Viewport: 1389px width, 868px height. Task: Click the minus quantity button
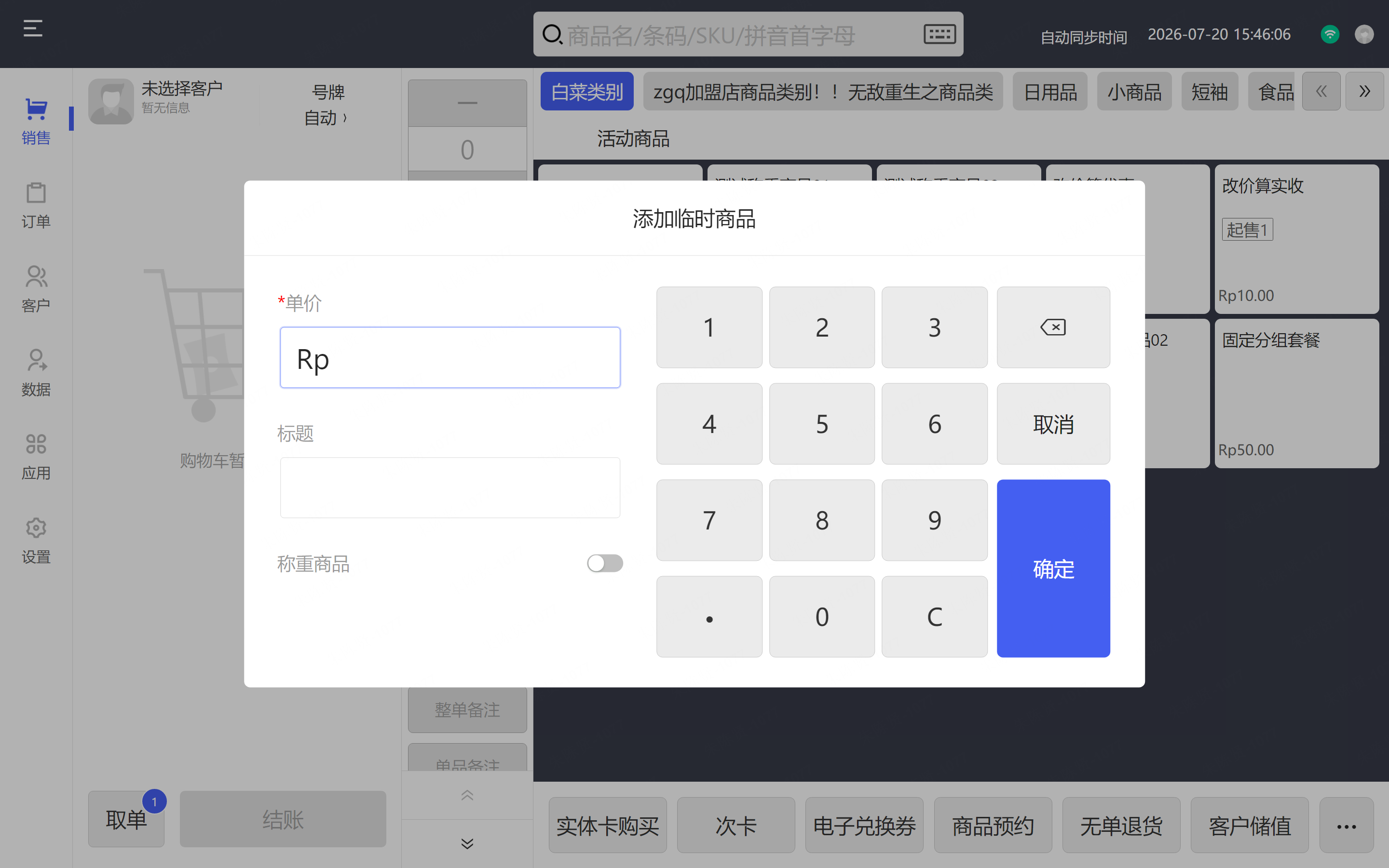(x=467, y=103)
